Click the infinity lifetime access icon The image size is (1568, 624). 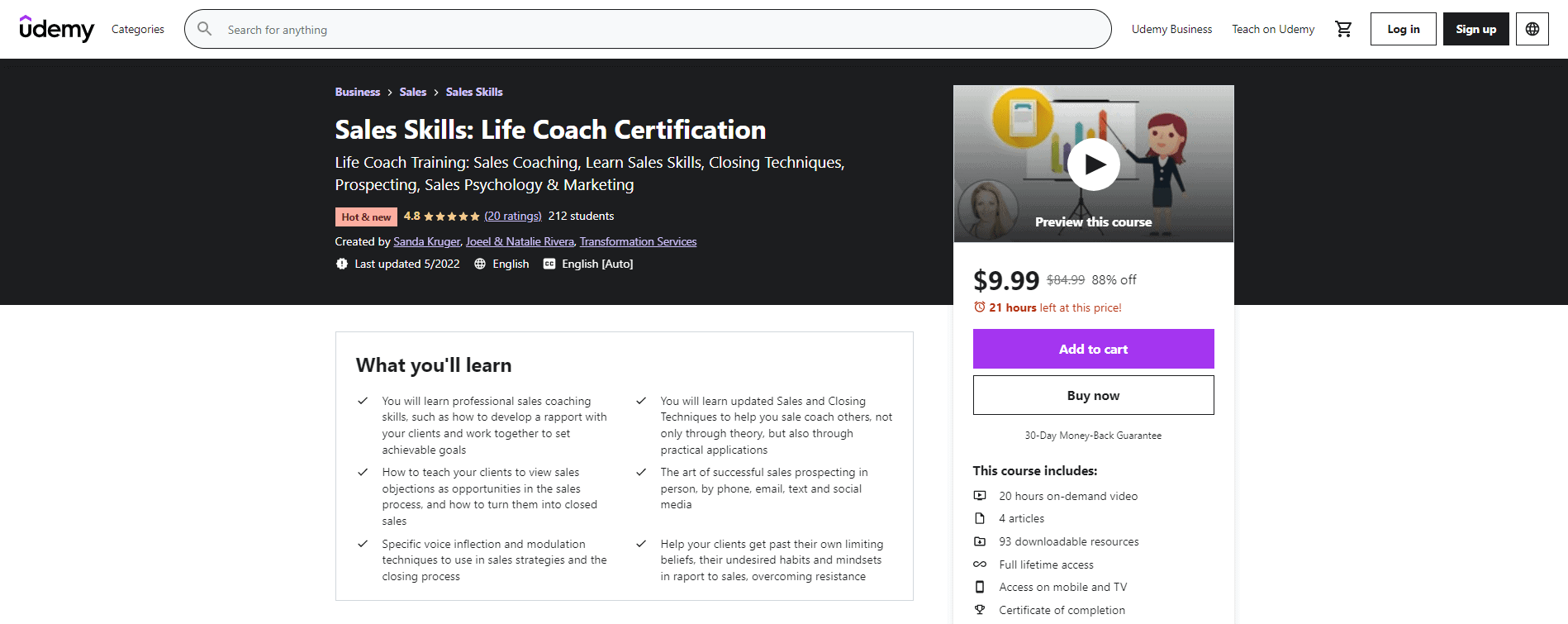tap(980, 564)
